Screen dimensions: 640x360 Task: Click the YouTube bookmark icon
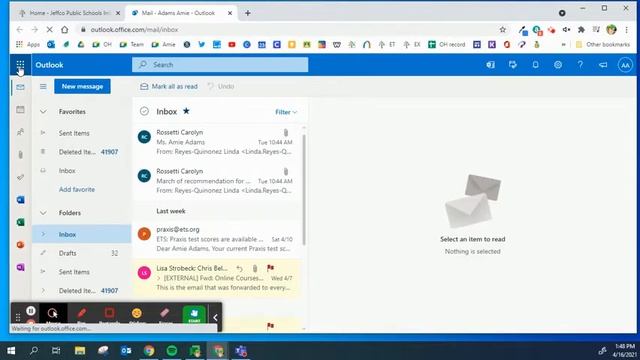click(x=232, y=44)
